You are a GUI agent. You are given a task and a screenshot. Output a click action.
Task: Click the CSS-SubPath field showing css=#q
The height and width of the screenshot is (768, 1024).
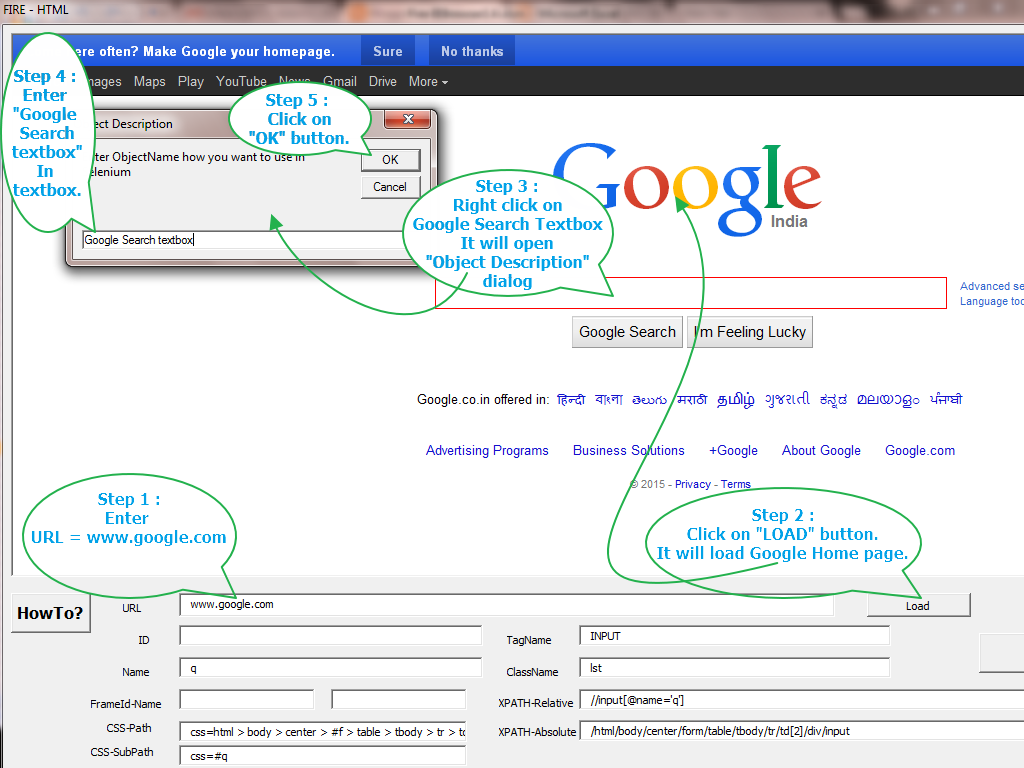click(x=323, y=756)
